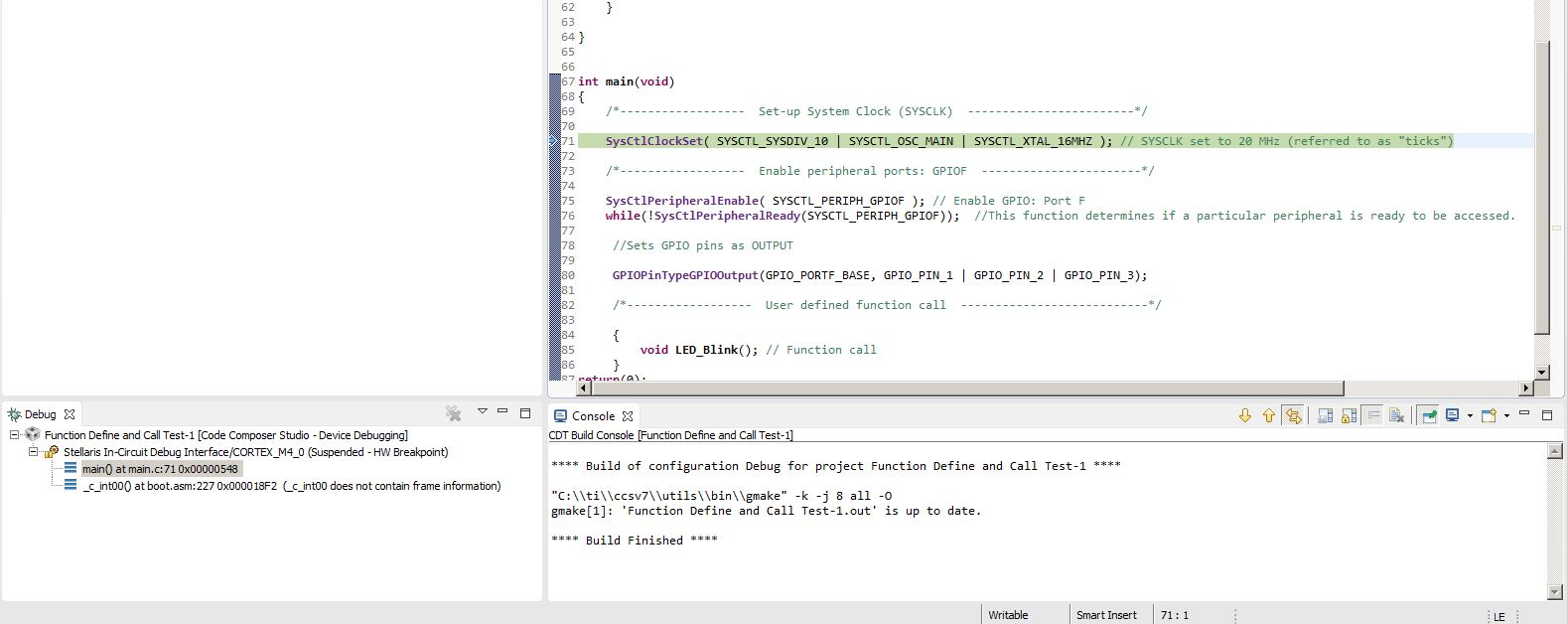
Task: Click the copy build log icon
Action: [x=1325, y=415]
